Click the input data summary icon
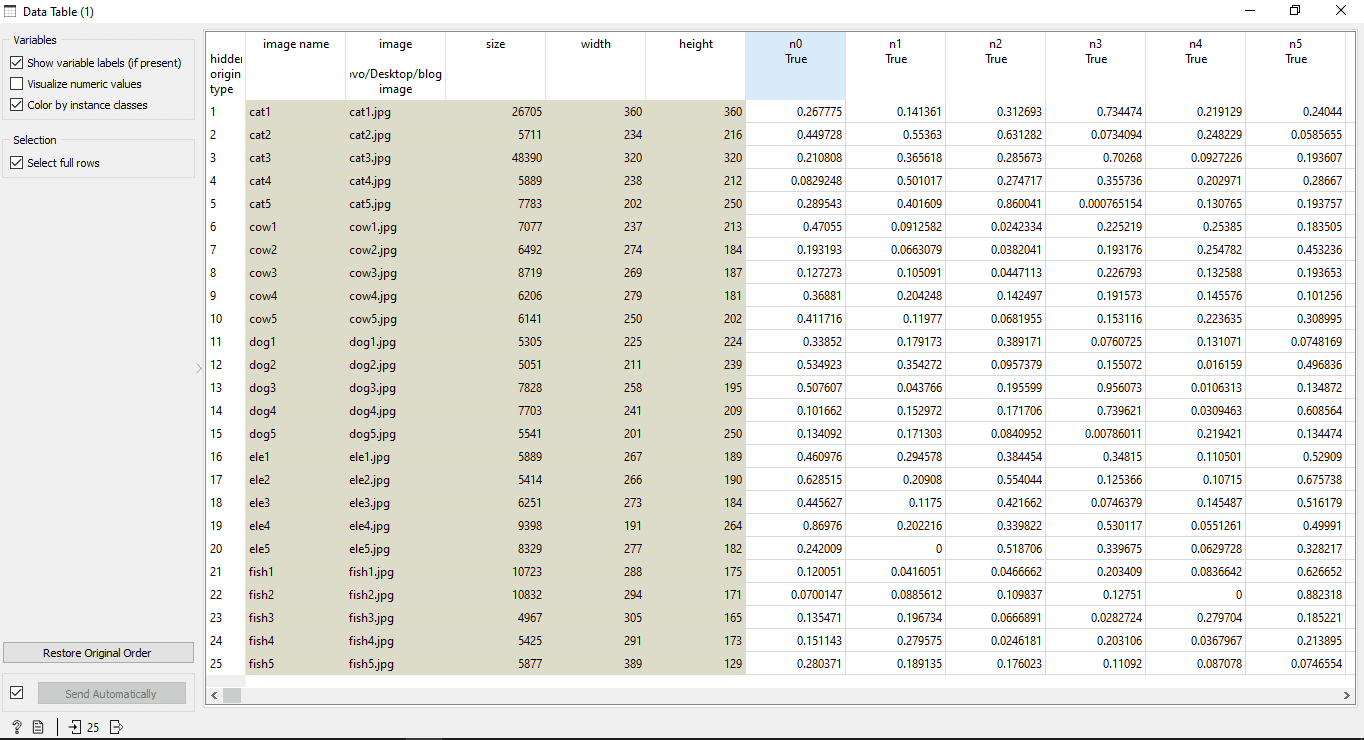Screen dimensions: 1364x740 pyautogui.click(x=75, y=727)
